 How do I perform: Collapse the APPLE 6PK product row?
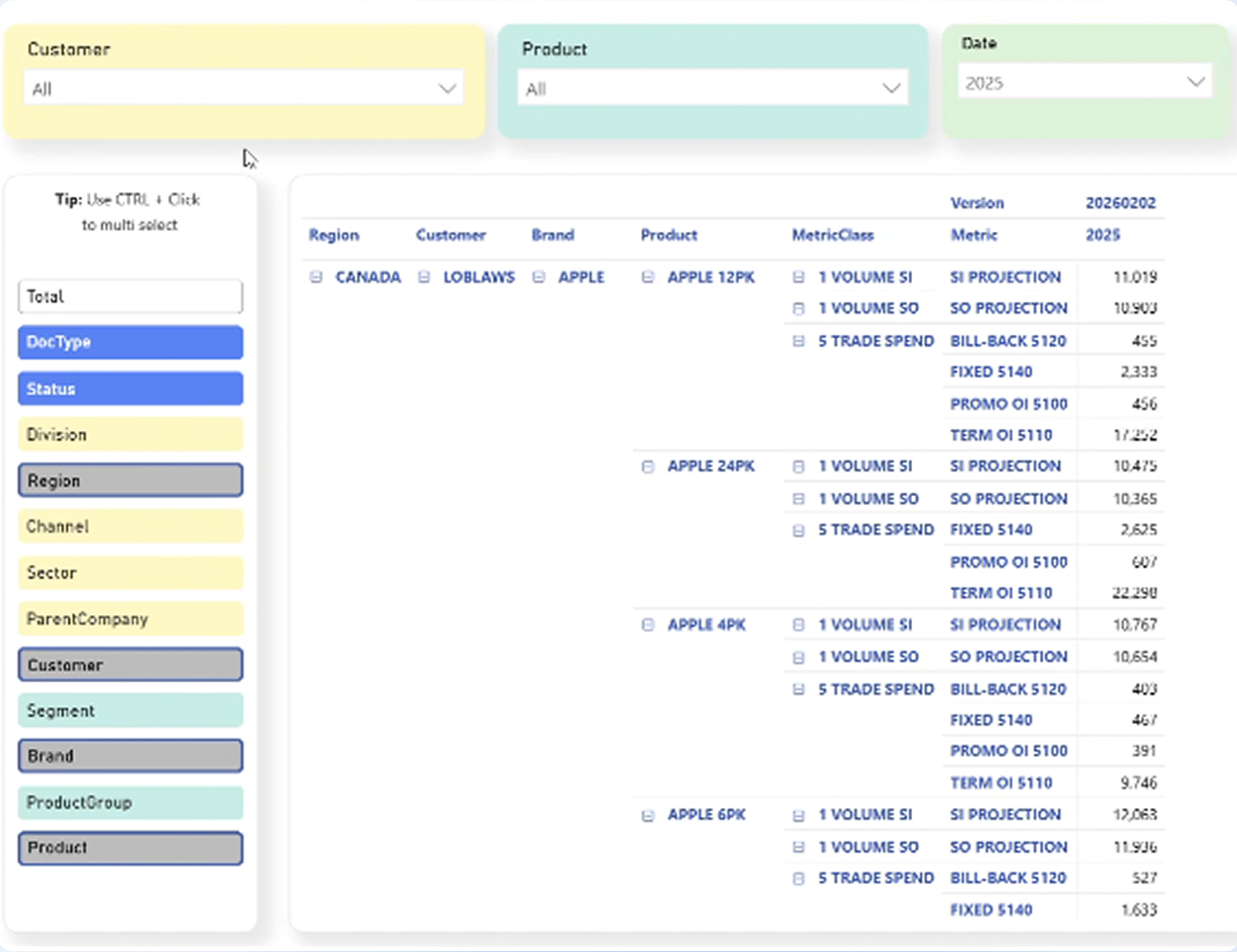click(648, 815)
